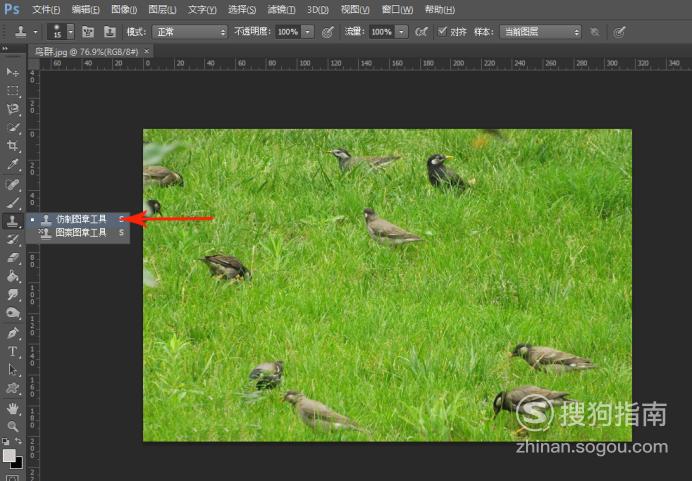Open the 3D(D) menu
Image resolution: width=692 pixels, height=481 pixels.
click(318, 9)
